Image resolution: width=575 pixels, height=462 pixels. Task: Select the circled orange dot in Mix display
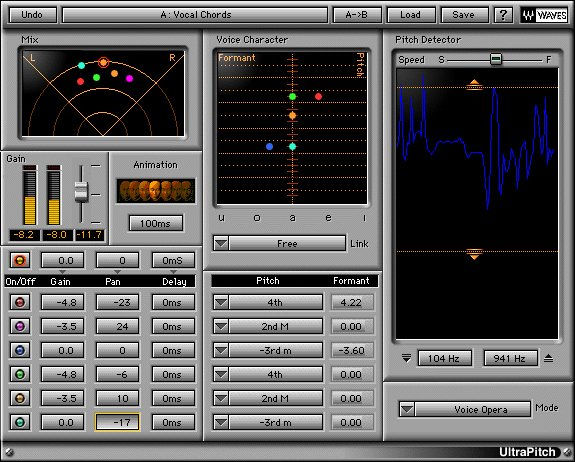tap(104, 63)
